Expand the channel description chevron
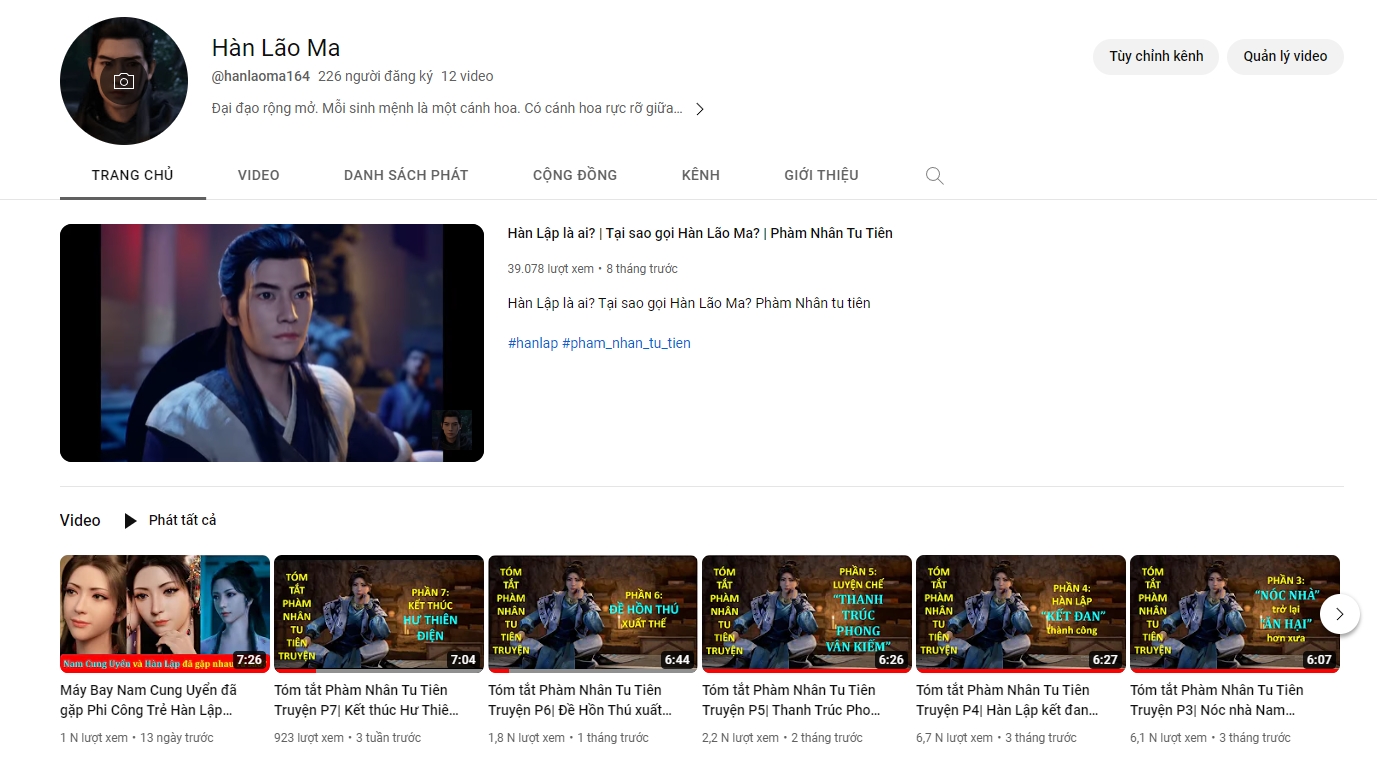 [700, 109]
